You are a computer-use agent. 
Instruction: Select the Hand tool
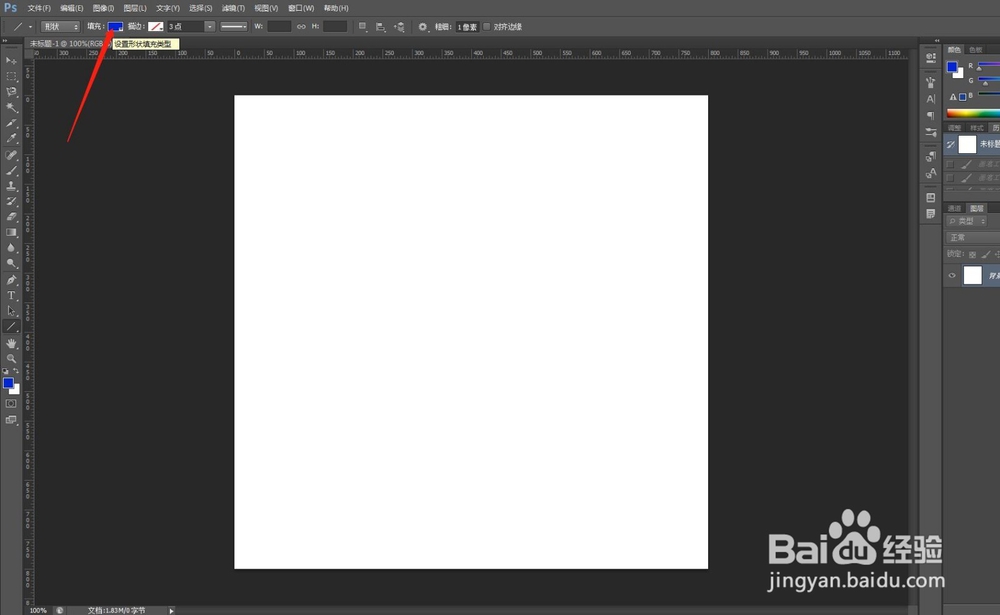[x=11, y=343]
